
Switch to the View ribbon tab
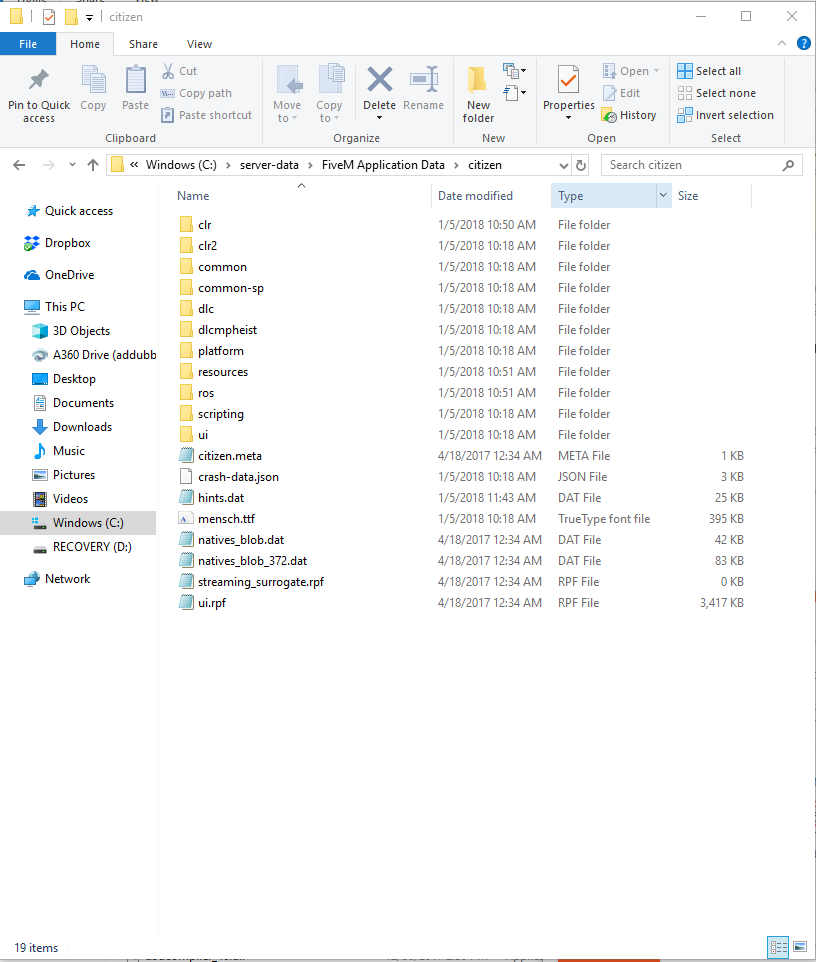[x=199, y=44]
